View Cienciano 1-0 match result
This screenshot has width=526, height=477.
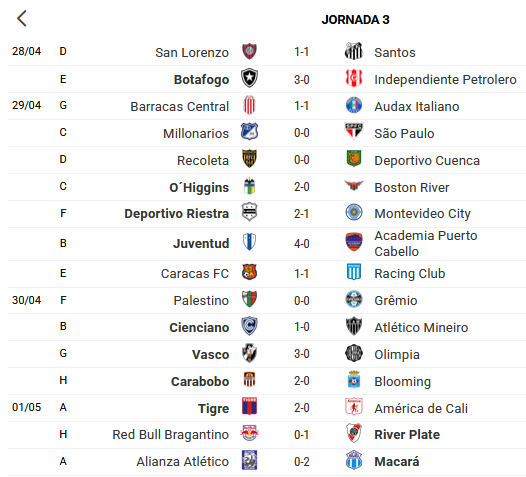coord(302,327)
